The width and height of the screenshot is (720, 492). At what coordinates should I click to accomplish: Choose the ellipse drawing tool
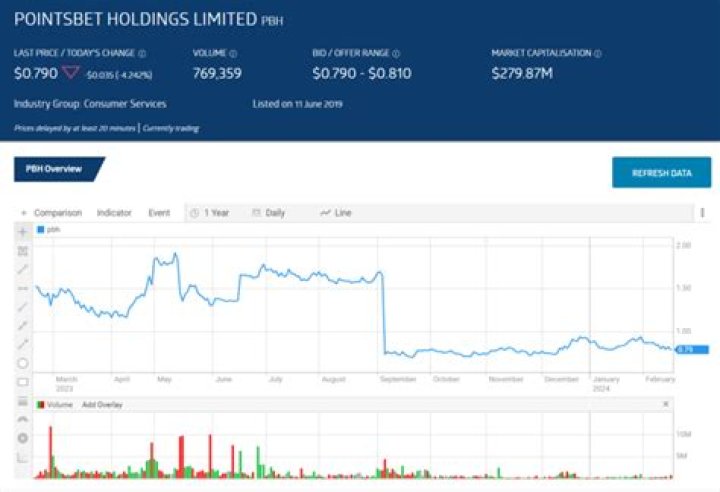click(x=22, y=363)
